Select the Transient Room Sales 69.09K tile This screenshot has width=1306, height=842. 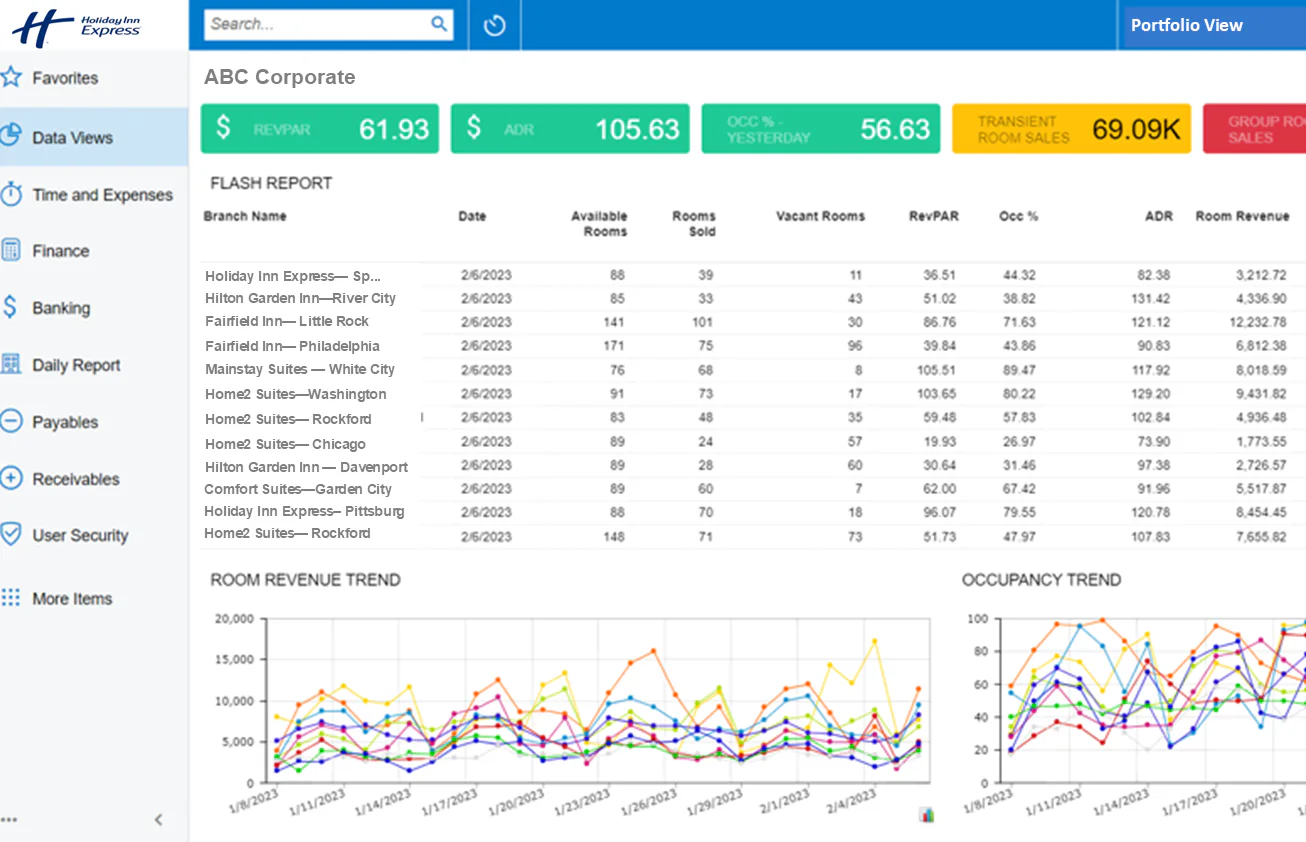point(1071,128)
